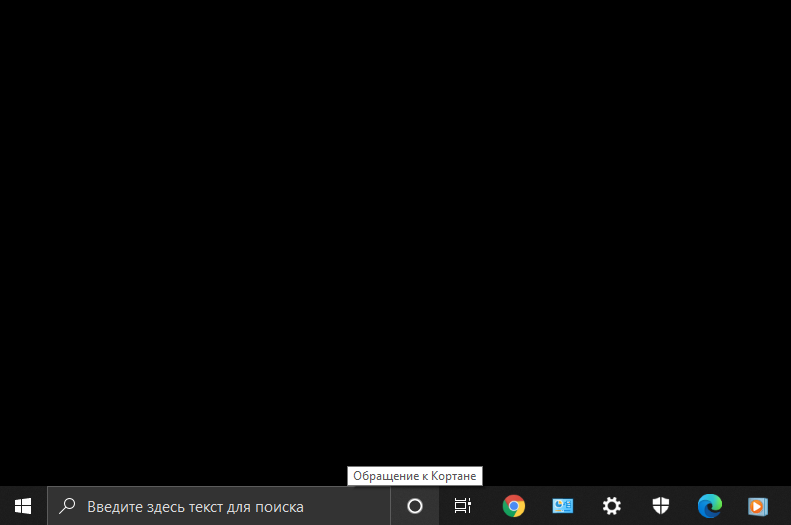
Task: Launch Microsoft Edge from taskbar
Action: 709,506
